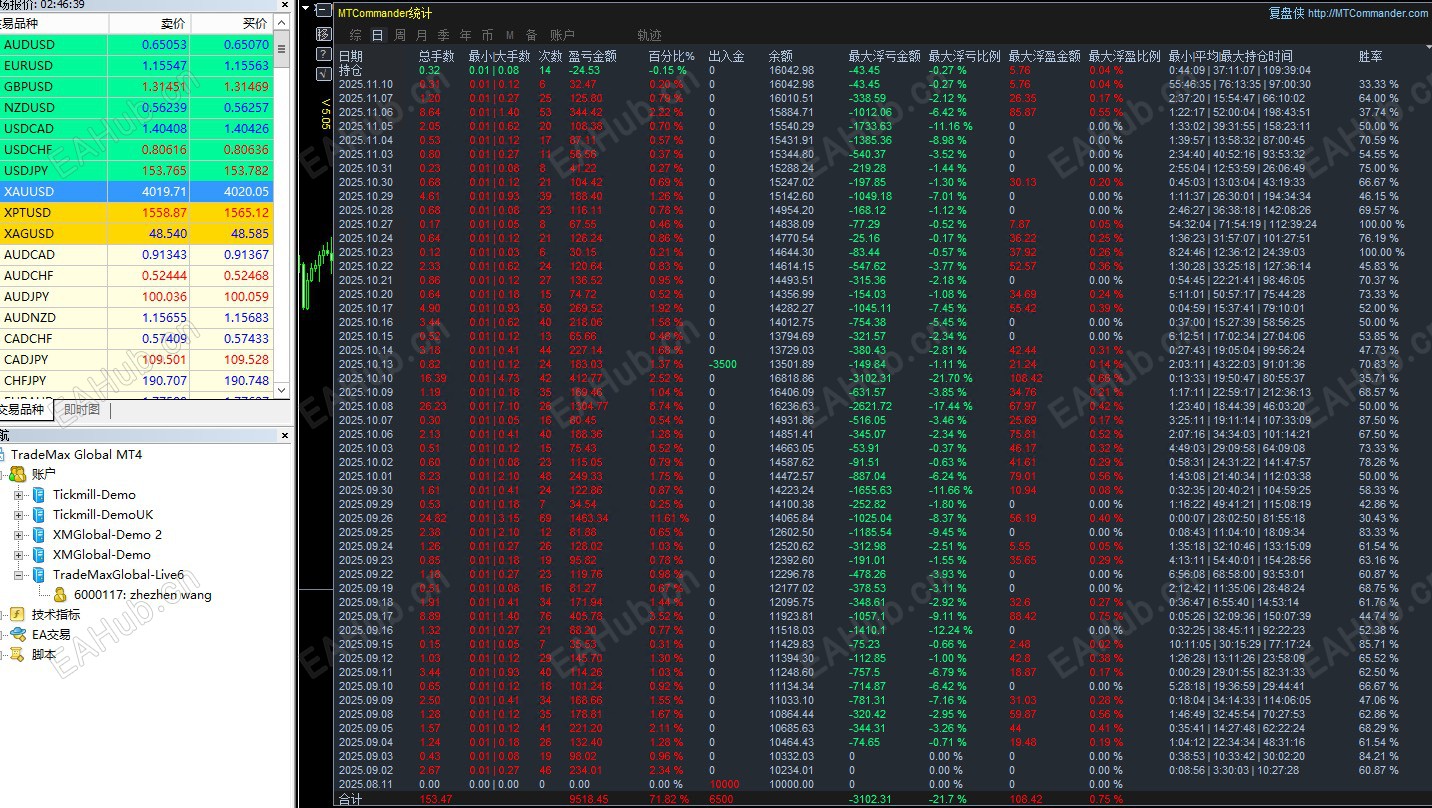The image size is (1432, 808).
Task: Click the 2025.10.13 date row
Action: coord(366,364)
